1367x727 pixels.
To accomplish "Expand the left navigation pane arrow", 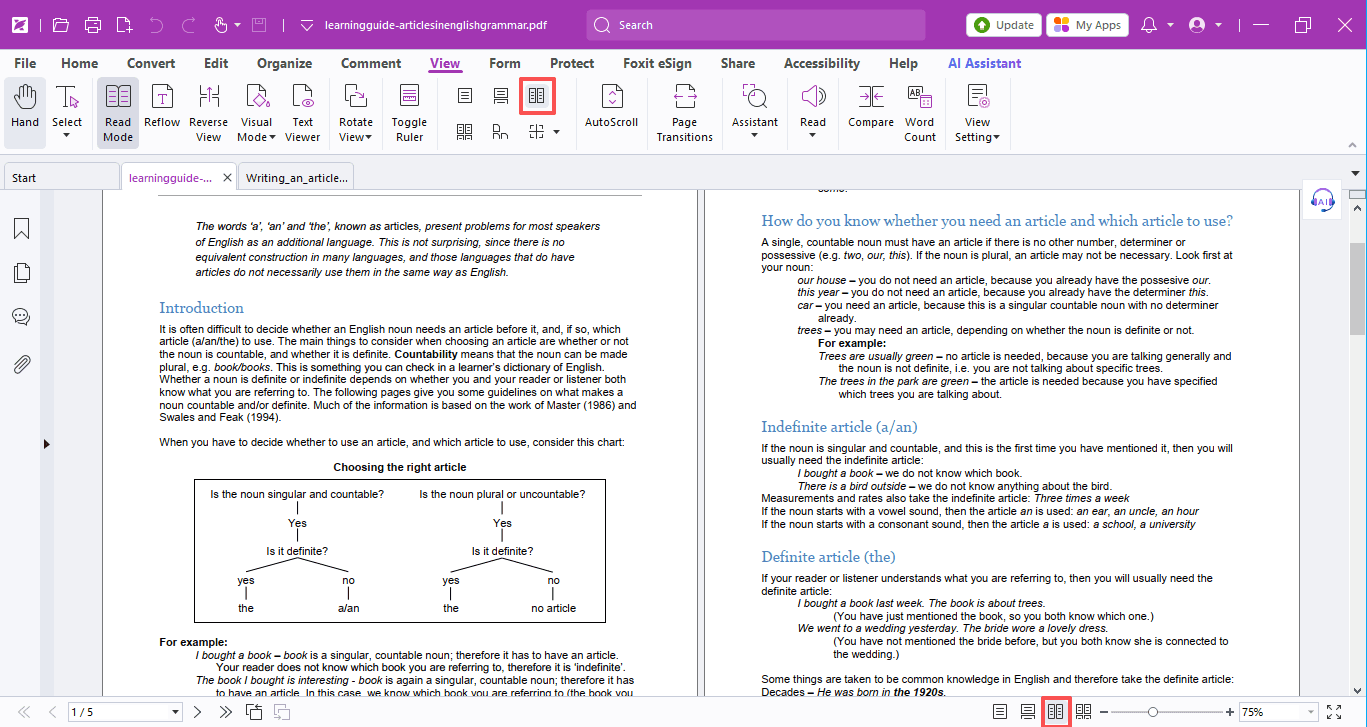I will [46, 443].
